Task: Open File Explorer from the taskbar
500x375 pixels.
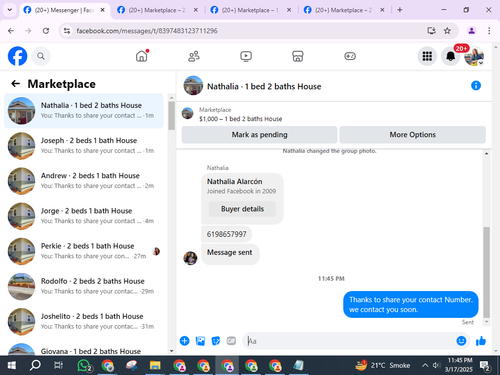Action: [155, 366]
